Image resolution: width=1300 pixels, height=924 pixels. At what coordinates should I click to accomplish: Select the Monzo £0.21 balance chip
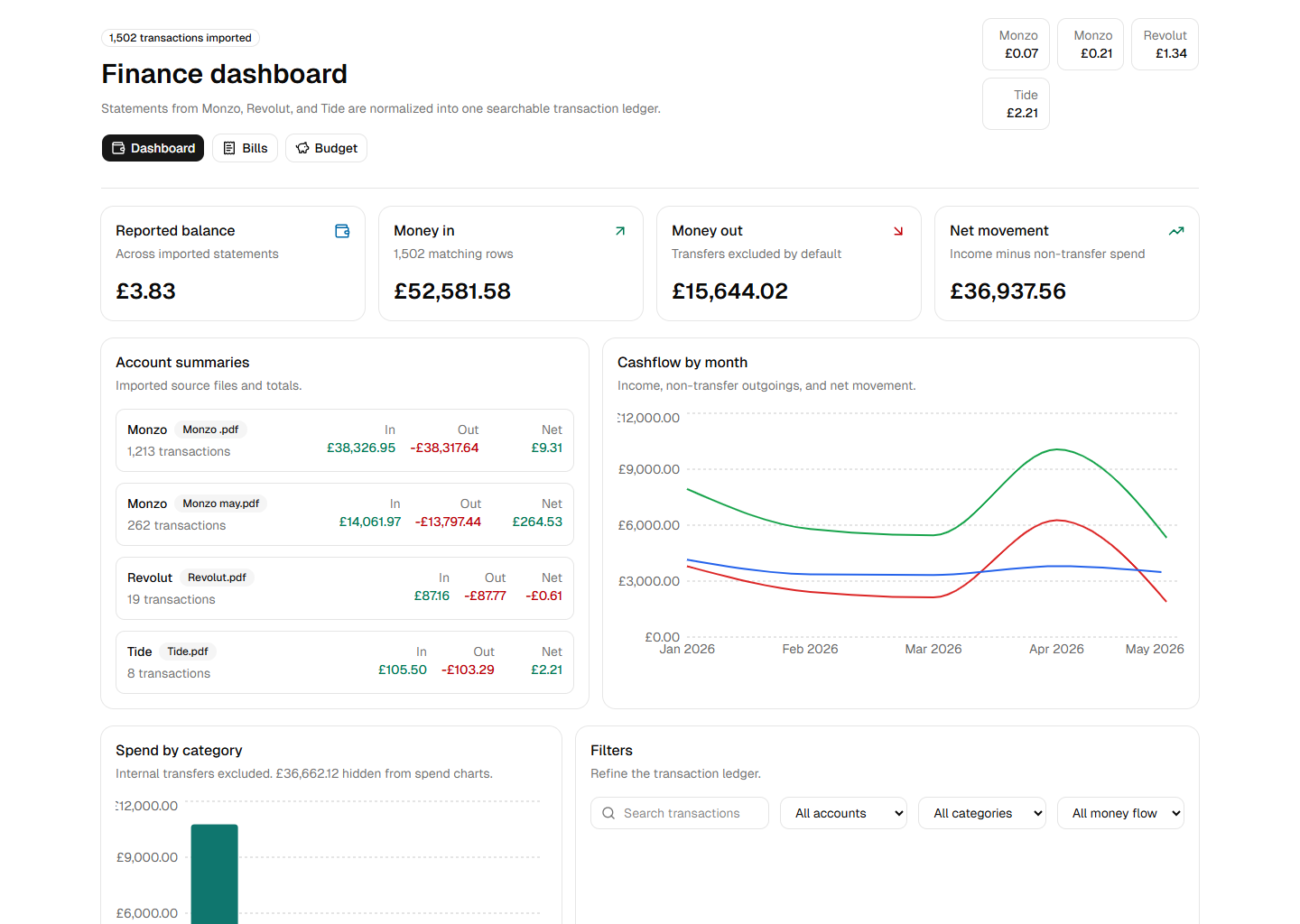(x=1091, y=44)
